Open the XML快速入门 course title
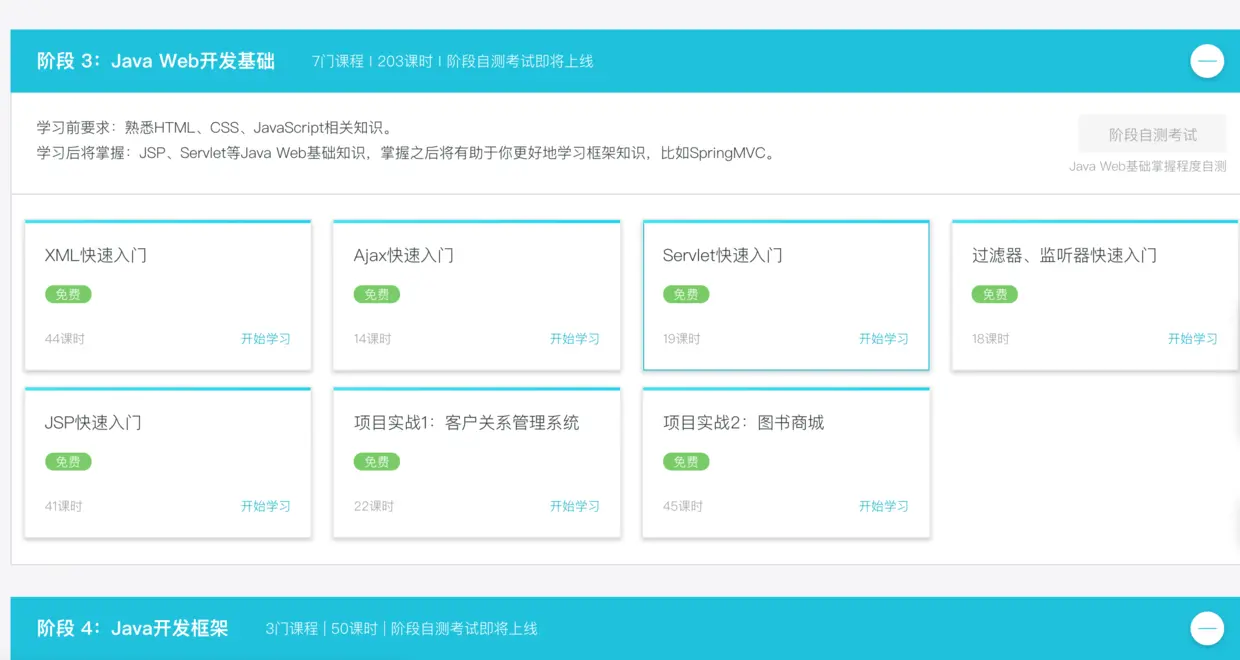Viewport: 1240px width, 660px height. tap(96, 255)
